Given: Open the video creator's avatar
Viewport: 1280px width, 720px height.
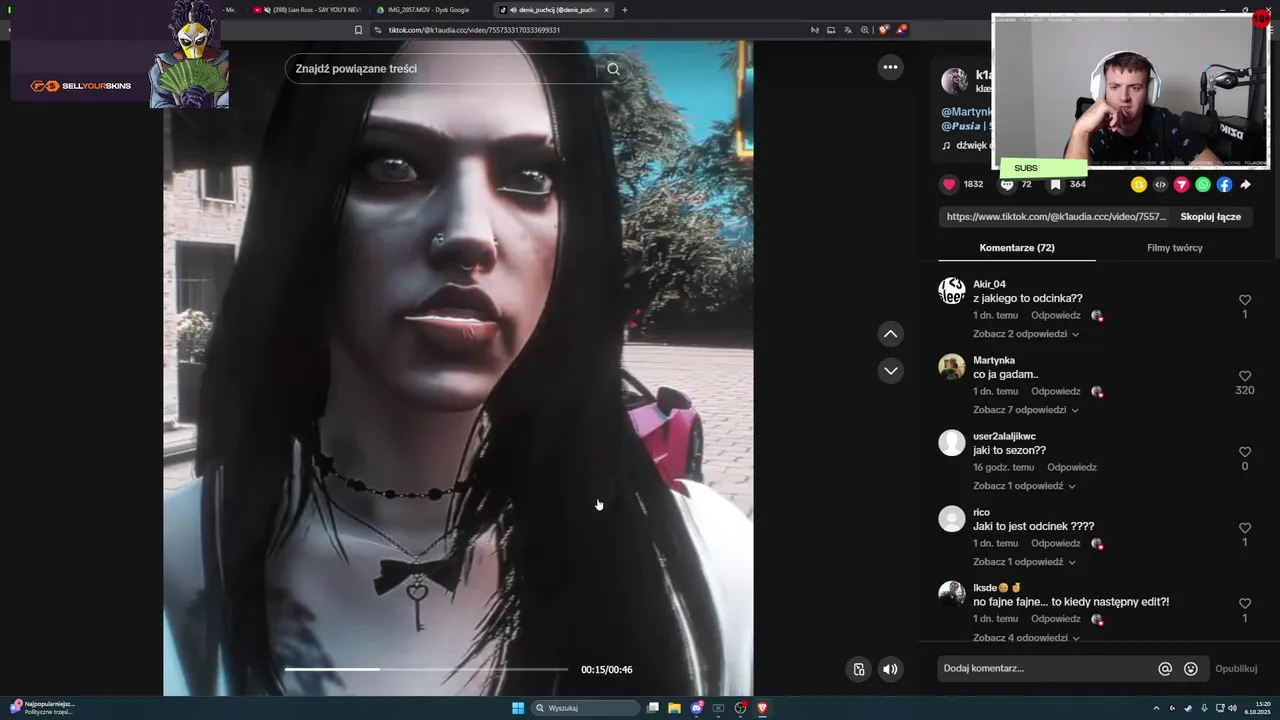Looking at the screenshot, I should tap(954, 81).
